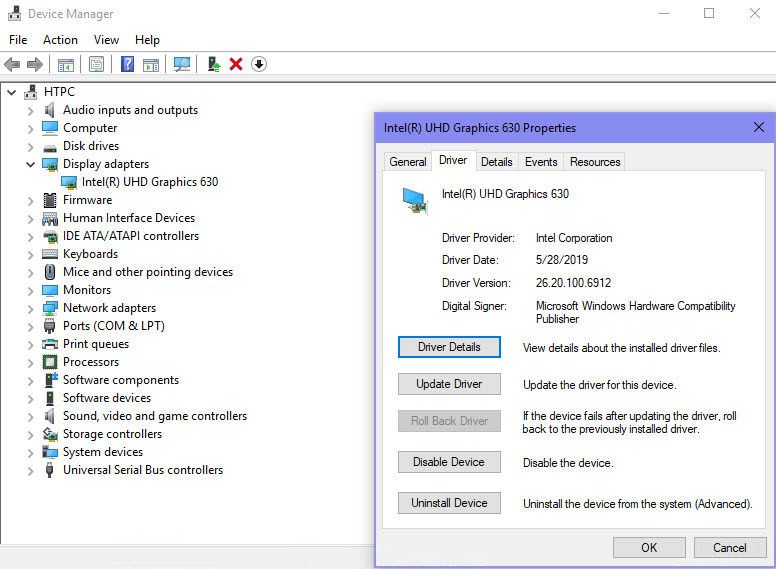Switch to the General tab
Viewport: 776px width, 569px height.
[408, 162]
